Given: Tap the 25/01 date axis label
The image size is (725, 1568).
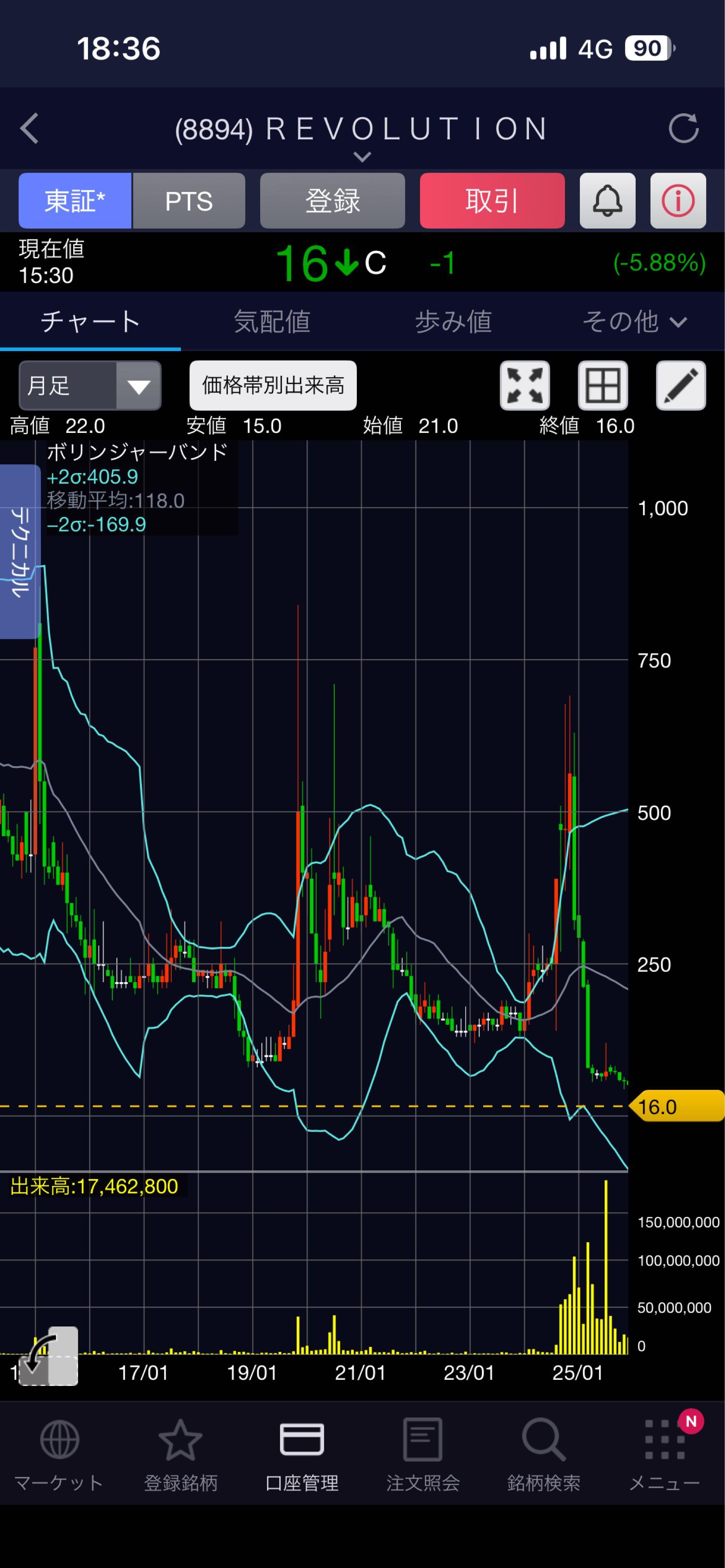Looking at the screenshot, I should [x=577, y=1372].
